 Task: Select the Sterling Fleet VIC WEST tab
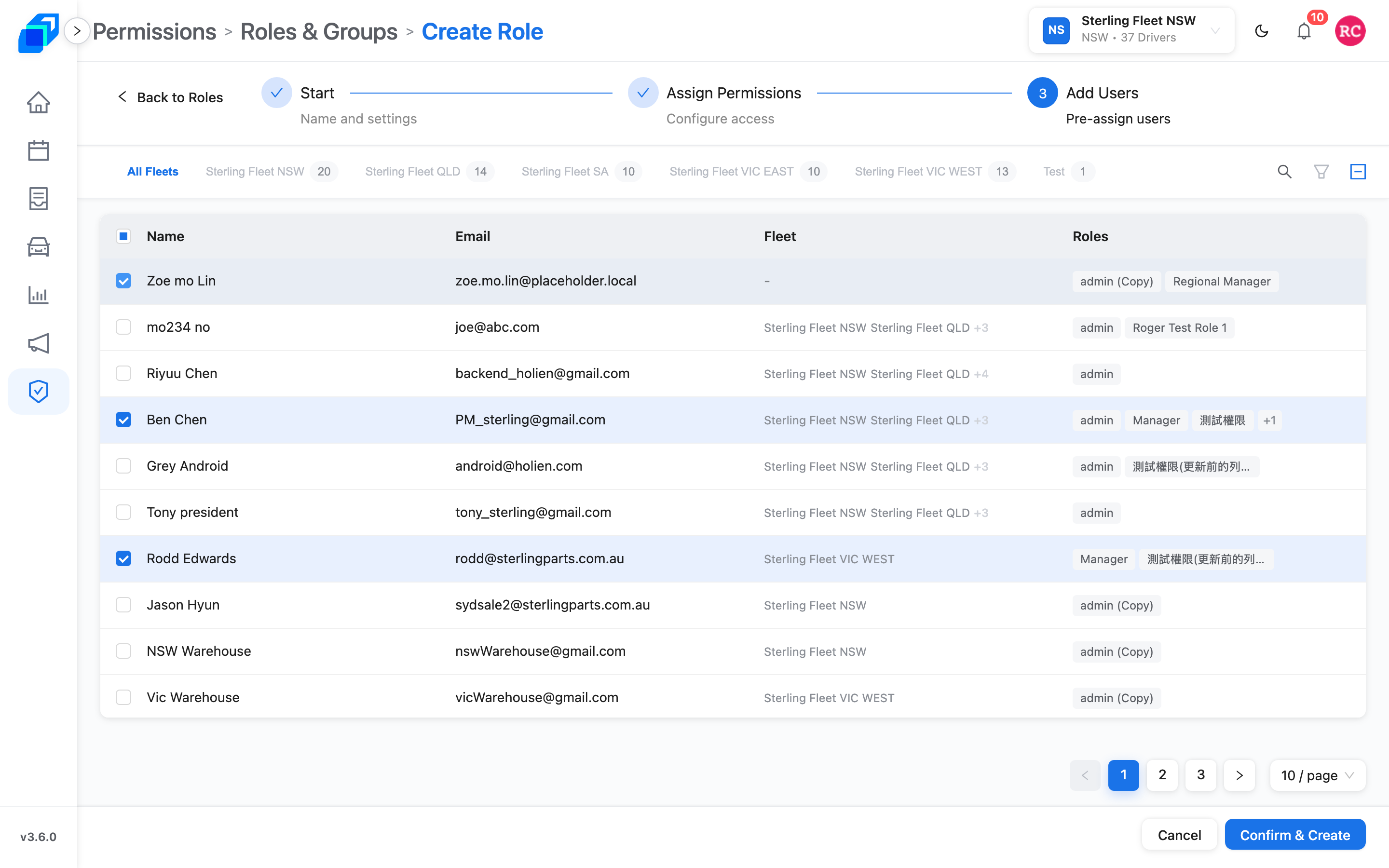[935, 172]
